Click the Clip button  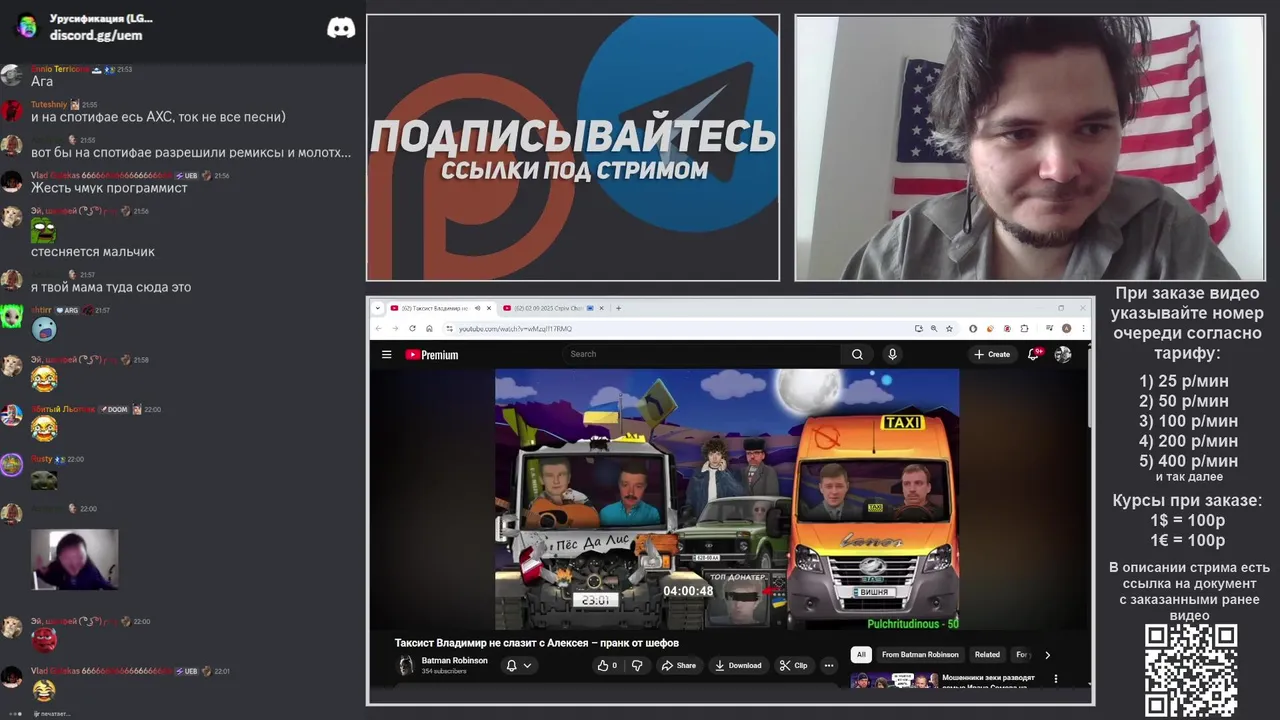pos(794,665)
